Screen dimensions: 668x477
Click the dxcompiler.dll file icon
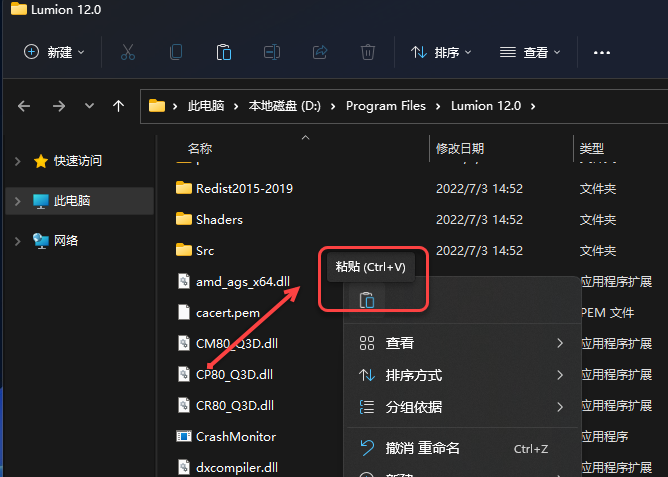coord(184,467)
